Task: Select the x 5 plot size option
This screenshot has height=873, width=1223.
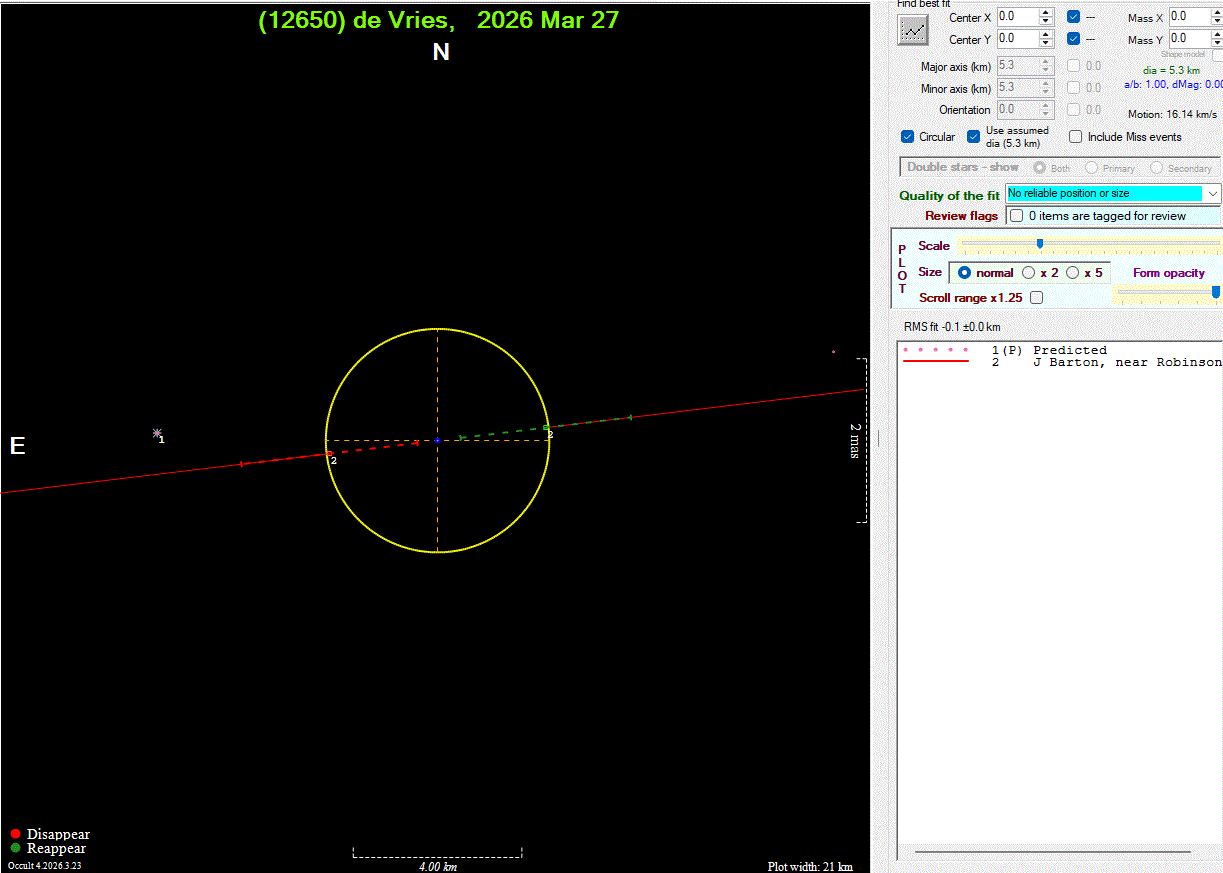Action: (x=1072, y=273)
